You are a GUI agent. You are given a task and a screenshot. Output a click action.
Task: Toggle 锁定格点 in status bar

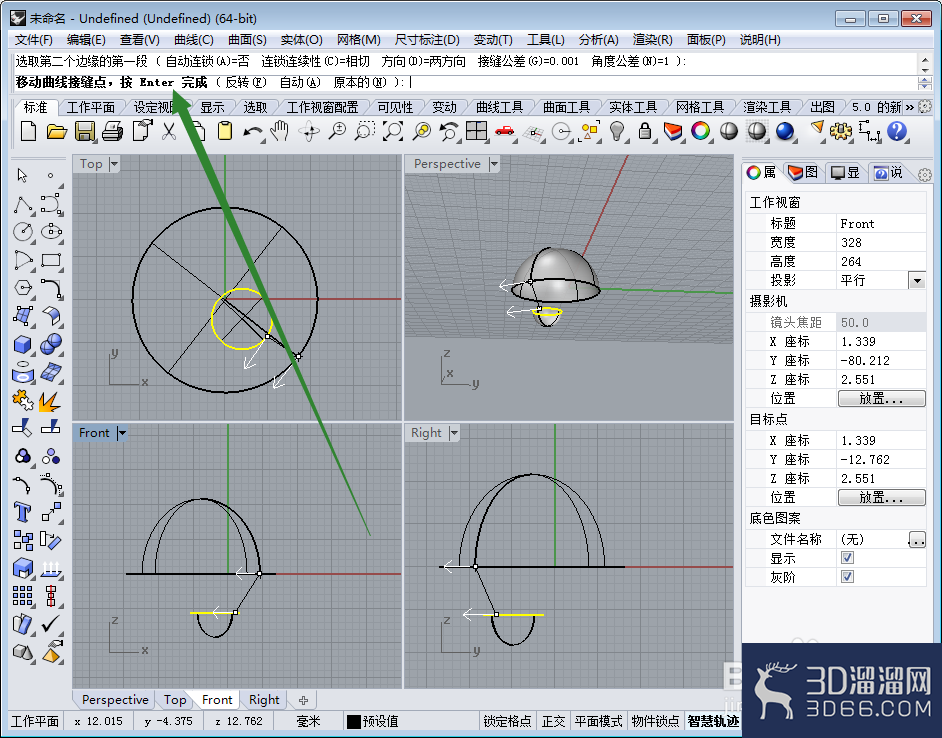508,721
